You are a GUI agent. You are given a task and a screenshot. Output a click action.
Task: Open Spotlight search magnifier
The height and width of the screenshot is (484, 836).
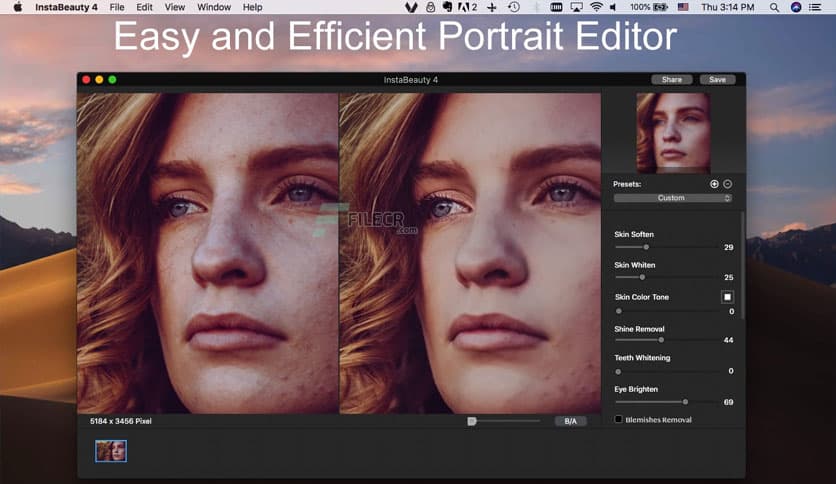point(774,7)
